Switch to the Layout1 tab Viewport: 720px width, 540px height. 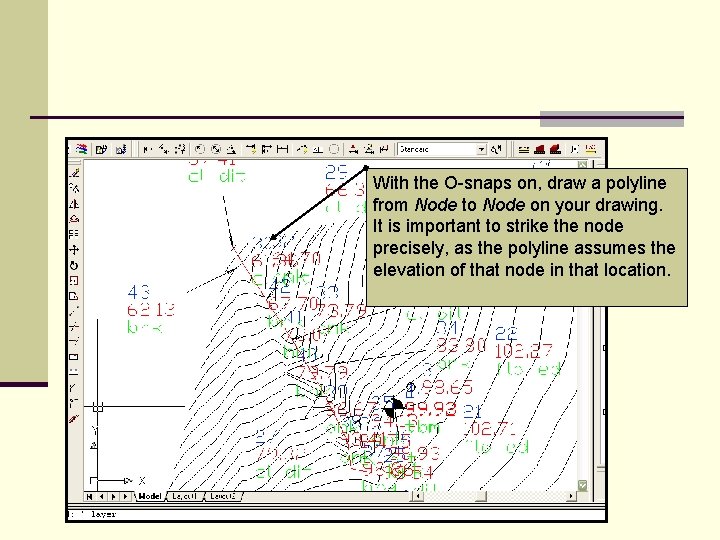click(185, 496)
